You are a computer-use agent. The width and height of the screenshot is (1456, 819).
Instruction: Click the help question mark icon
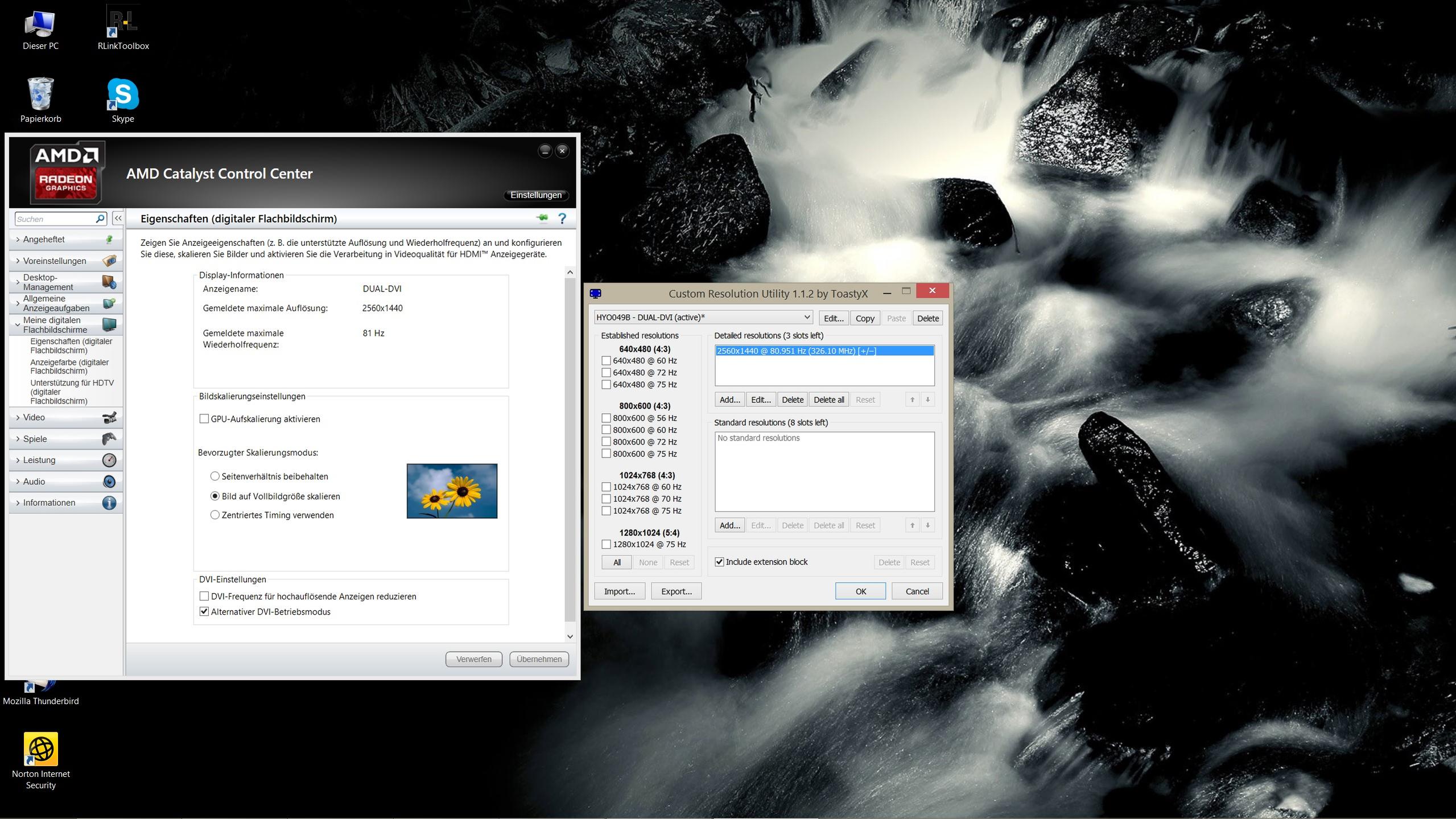tap(562, 219)
